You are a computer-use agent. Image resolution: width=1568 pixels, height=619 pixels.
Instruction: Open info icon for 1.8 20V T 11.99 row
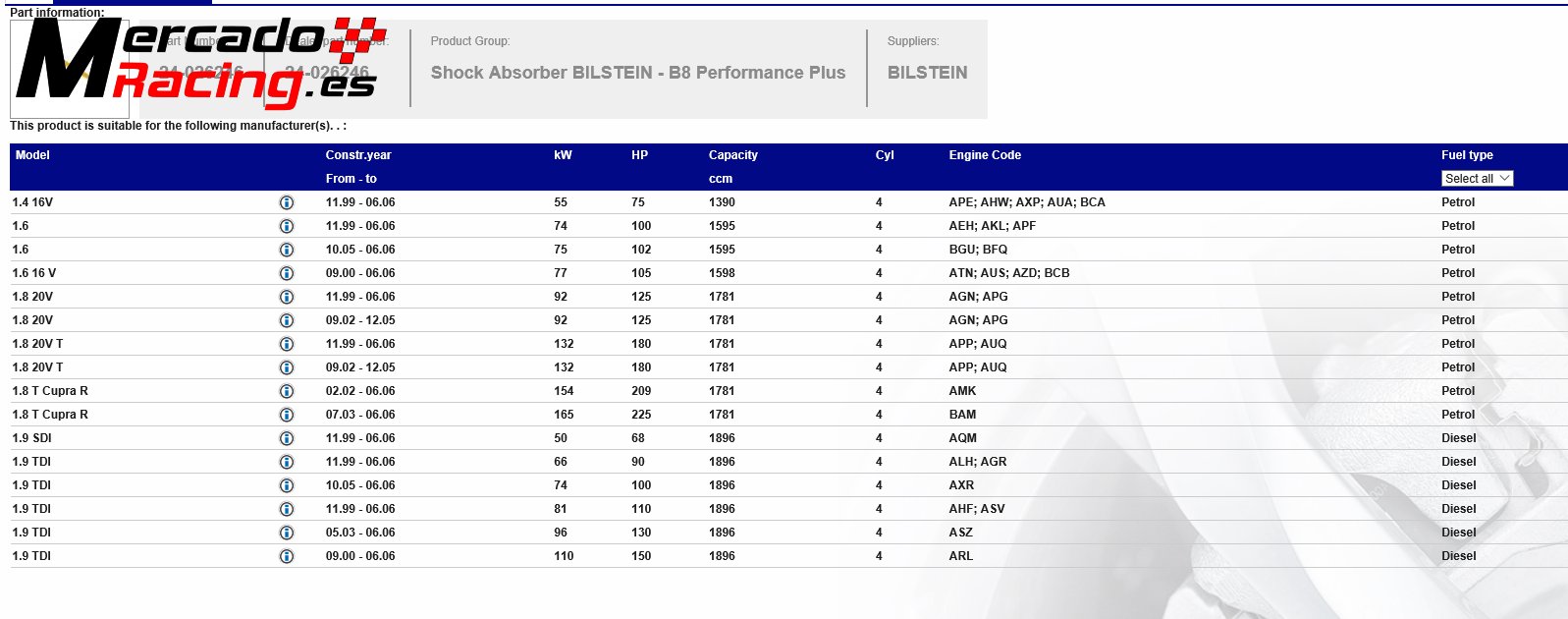click(x=287, y=344)
